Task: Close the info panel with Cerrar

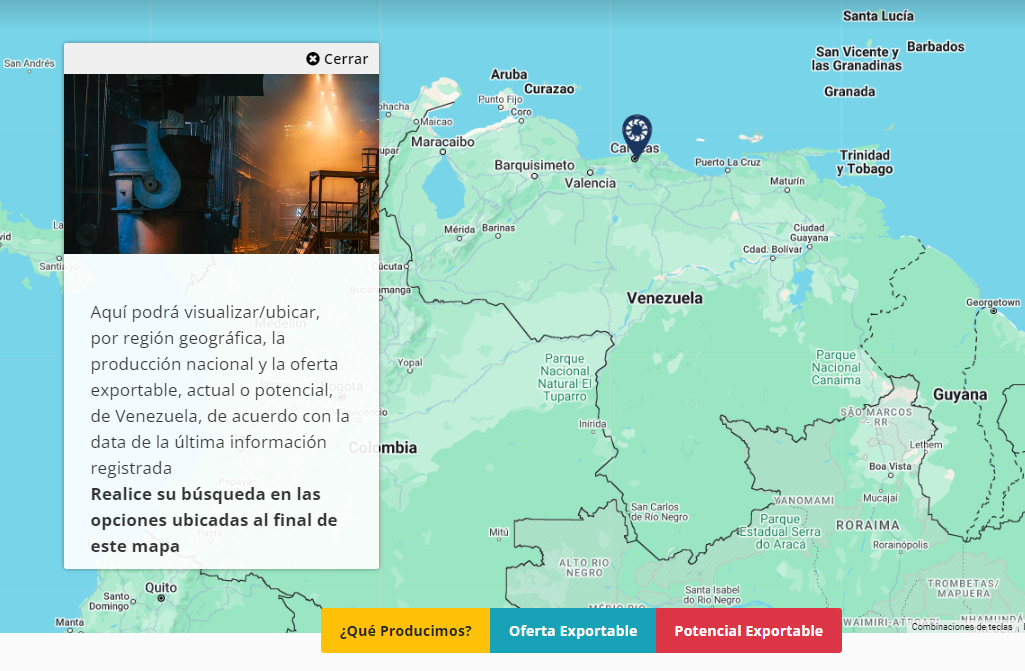Action: coord(337,59)
